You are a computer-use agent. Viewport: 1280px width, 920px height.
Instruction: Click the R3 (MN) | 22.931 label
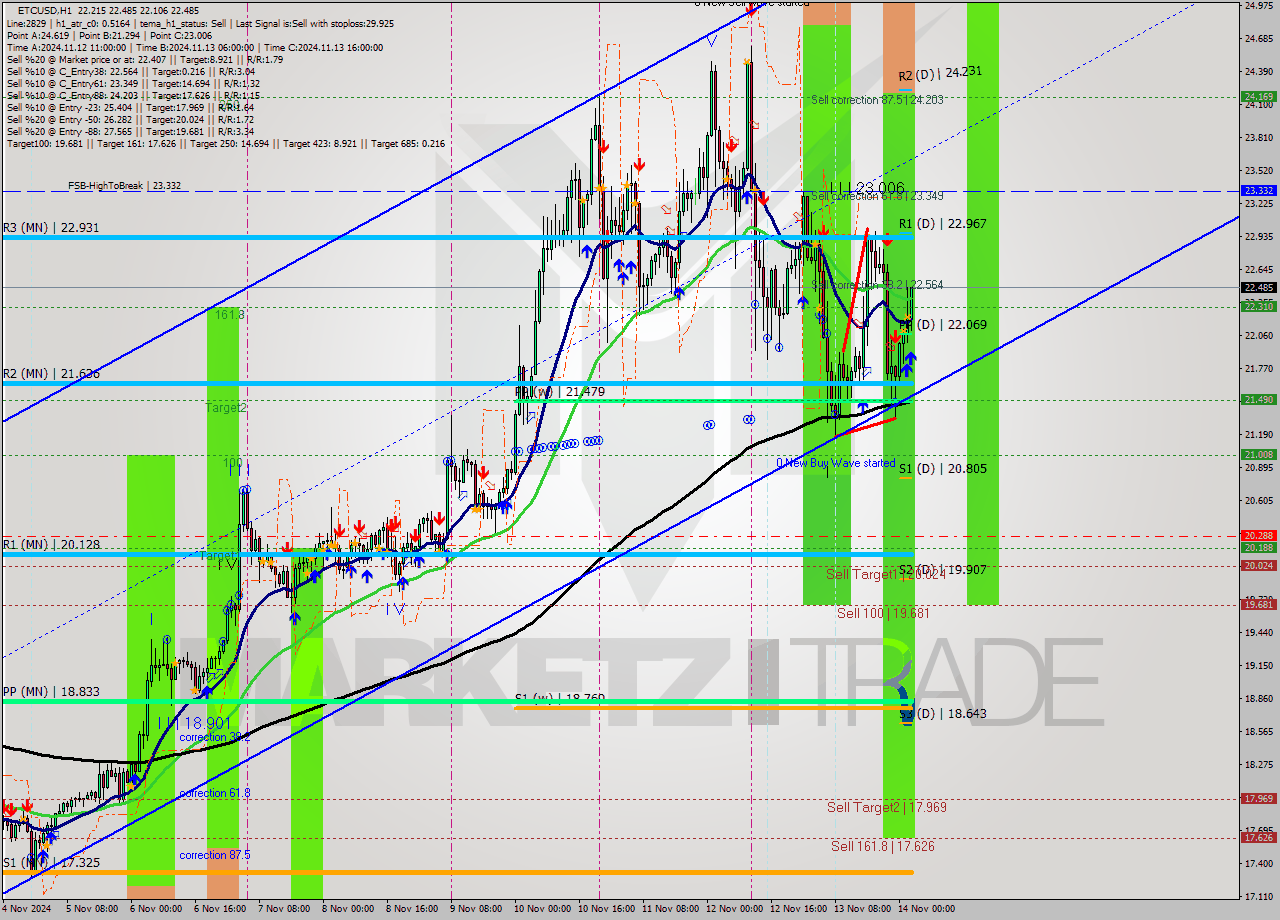pyautogui.click(x=51, y=227)
